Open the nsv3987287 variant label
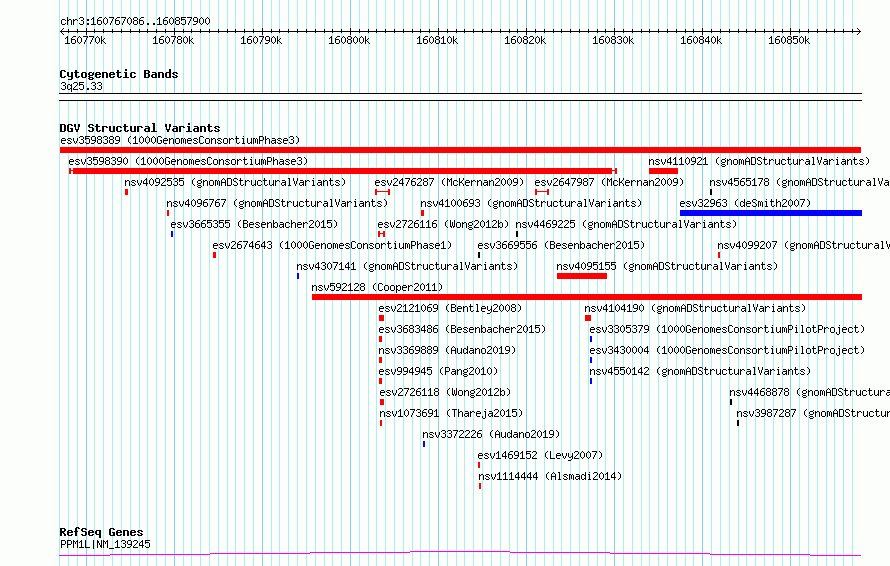 [x=813, y=413]
